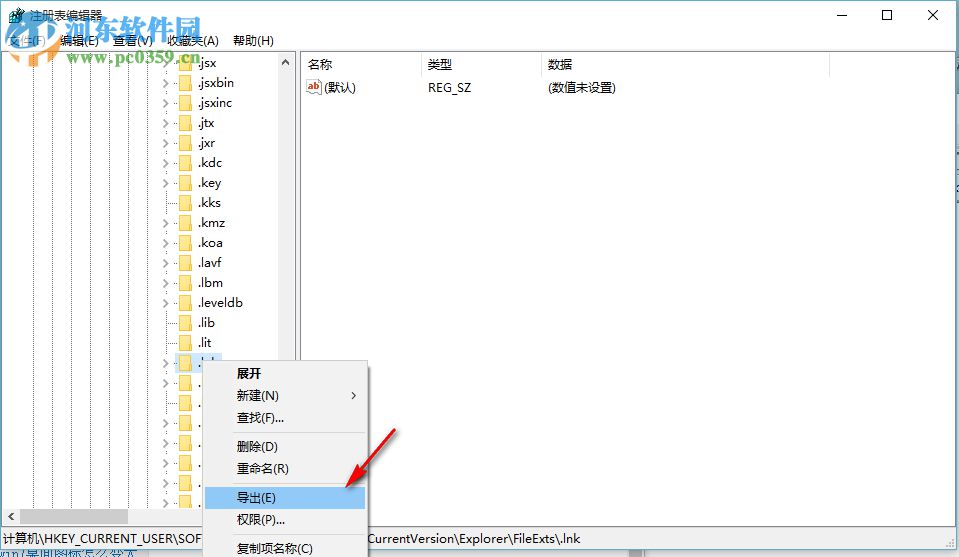This screenshot has width=959, height=557.
Task: Expand the .jxr key
Action: pos(166,143)
